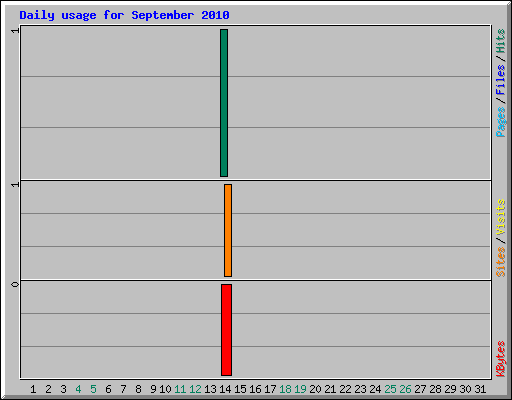The height and width of the screenshot is (400, 512).
Task: Click day label 8 on the x-axis
Action: tap(138, 389)
